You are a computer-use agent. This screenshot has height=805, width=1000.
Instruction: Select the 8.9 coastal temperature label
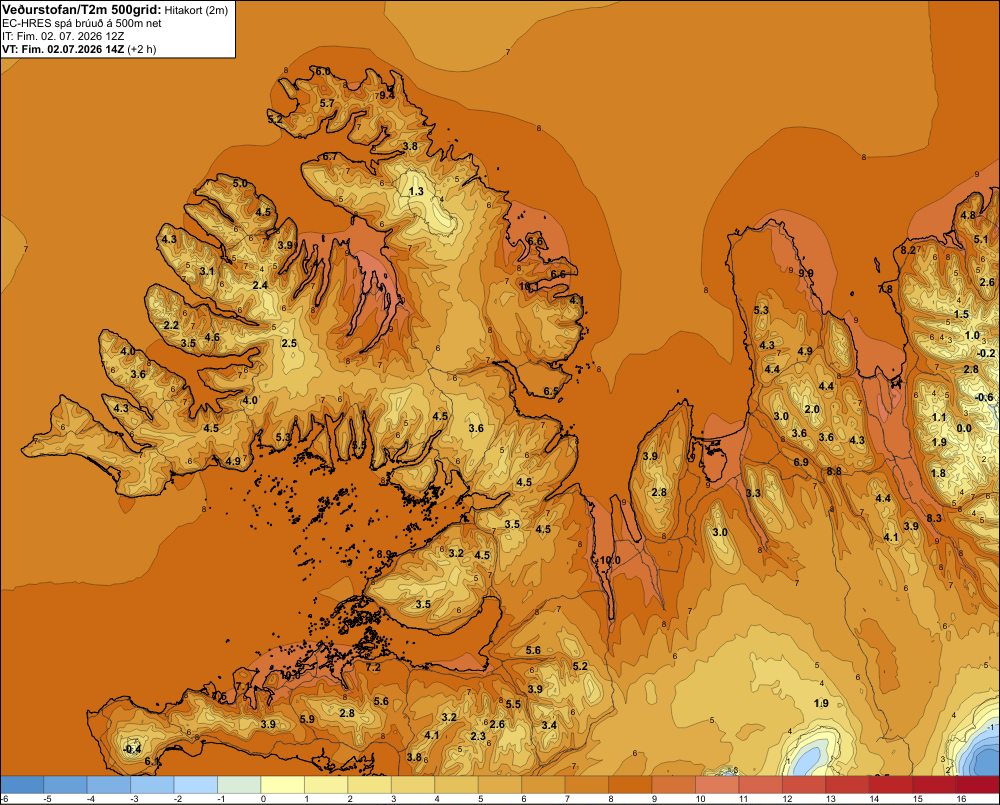tap(385, 554)
